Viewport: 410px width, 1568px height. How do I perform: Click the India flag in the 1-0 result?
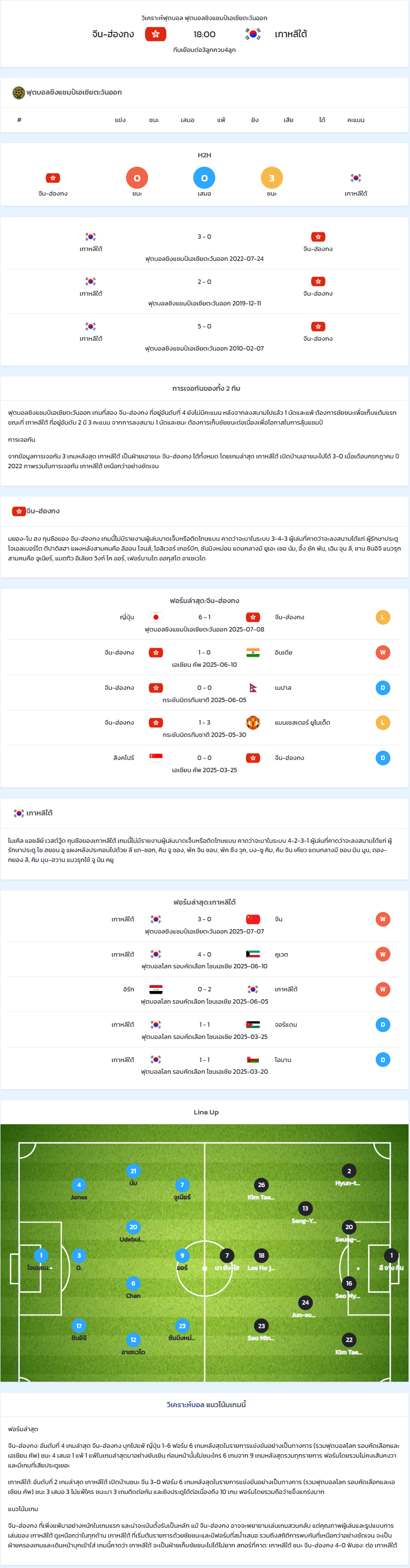click(x=253, y=653)
